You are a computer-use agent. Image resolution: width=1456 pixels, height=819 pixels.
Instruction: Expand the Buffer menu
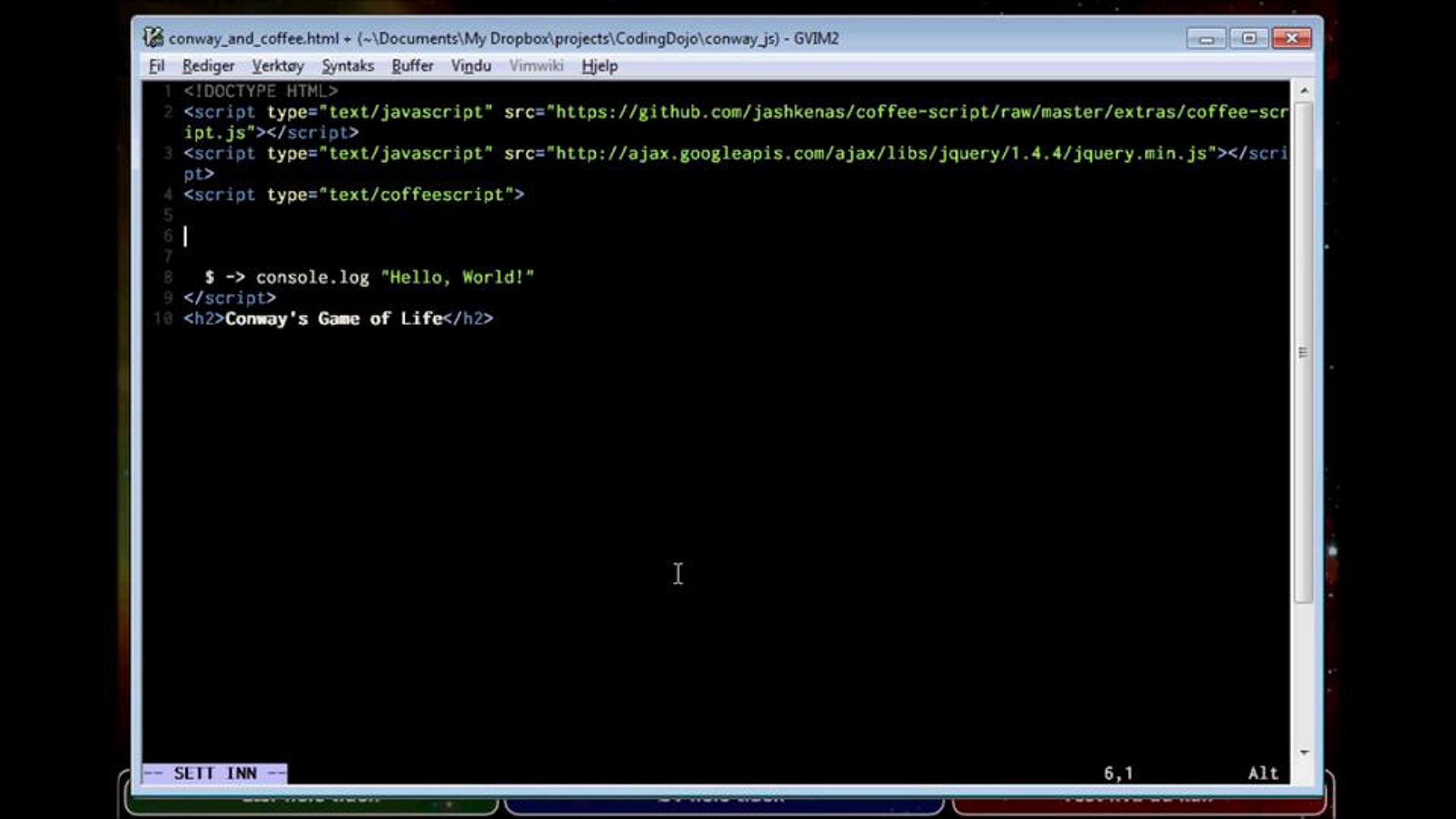click(x=412, y=66)
